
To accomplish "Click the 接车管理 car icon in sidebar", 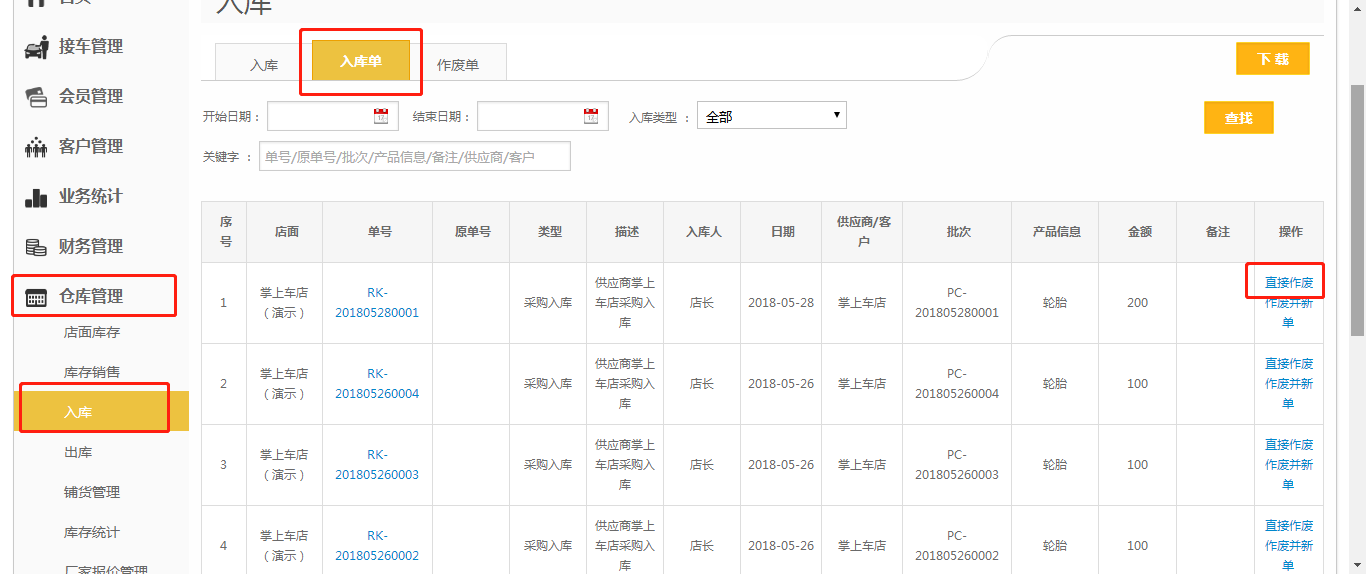I will coord(36,47).
